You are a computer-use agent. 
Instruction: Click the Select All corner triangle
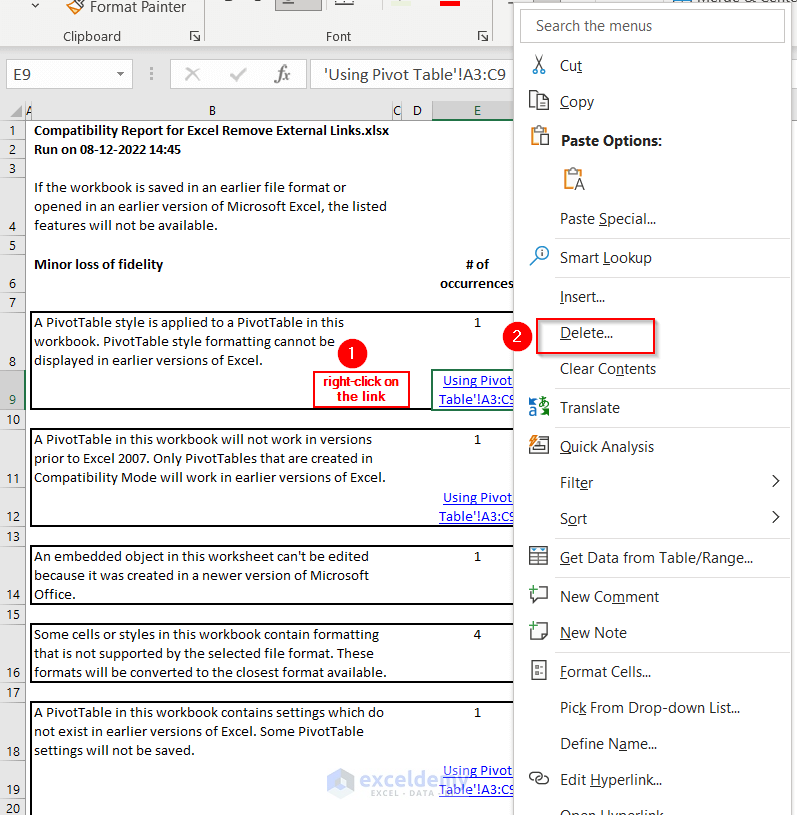click(16, 111)
